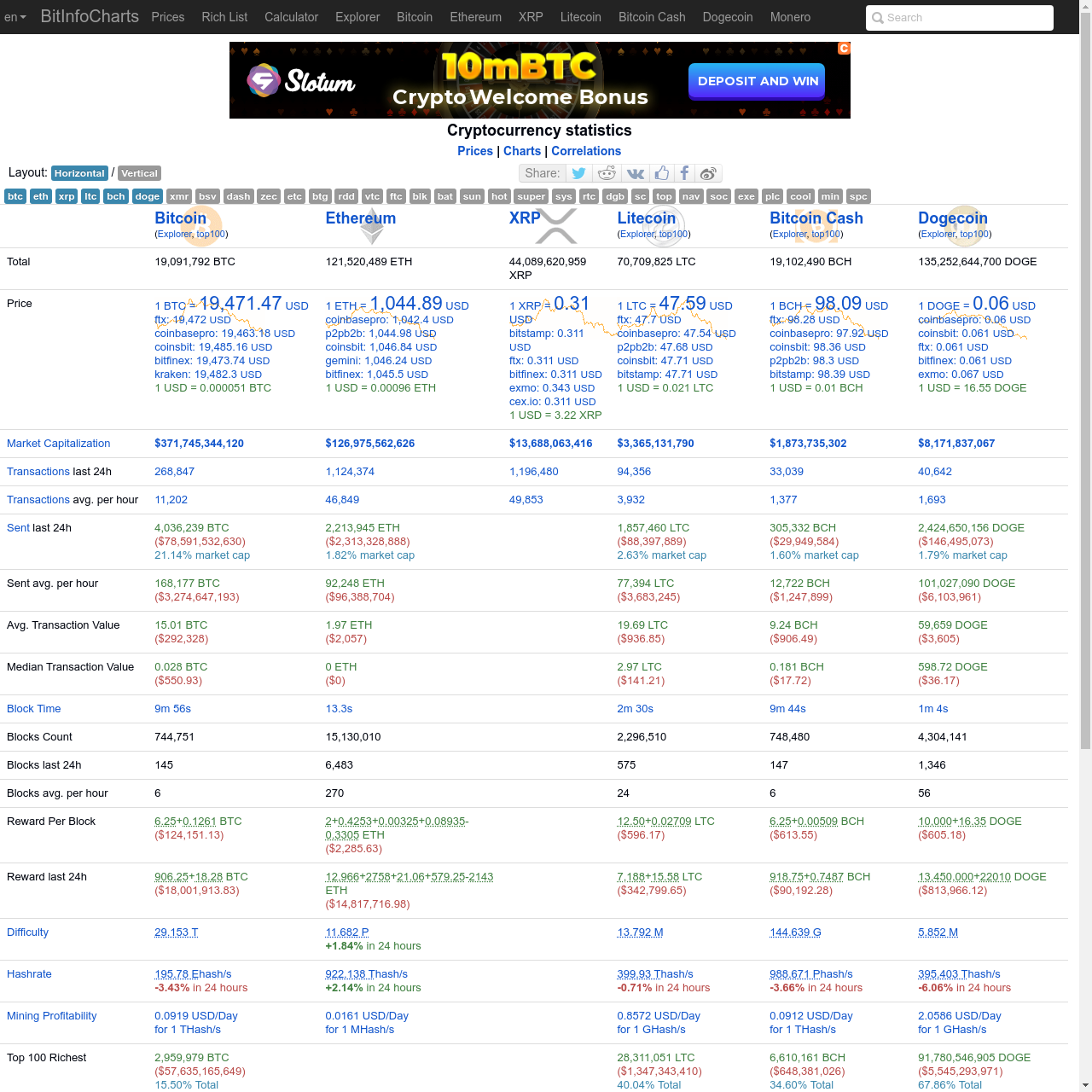Toggle the ltc coin tag
Image resolution: width=1092 pixels, height=1092 pixels.
90,196
